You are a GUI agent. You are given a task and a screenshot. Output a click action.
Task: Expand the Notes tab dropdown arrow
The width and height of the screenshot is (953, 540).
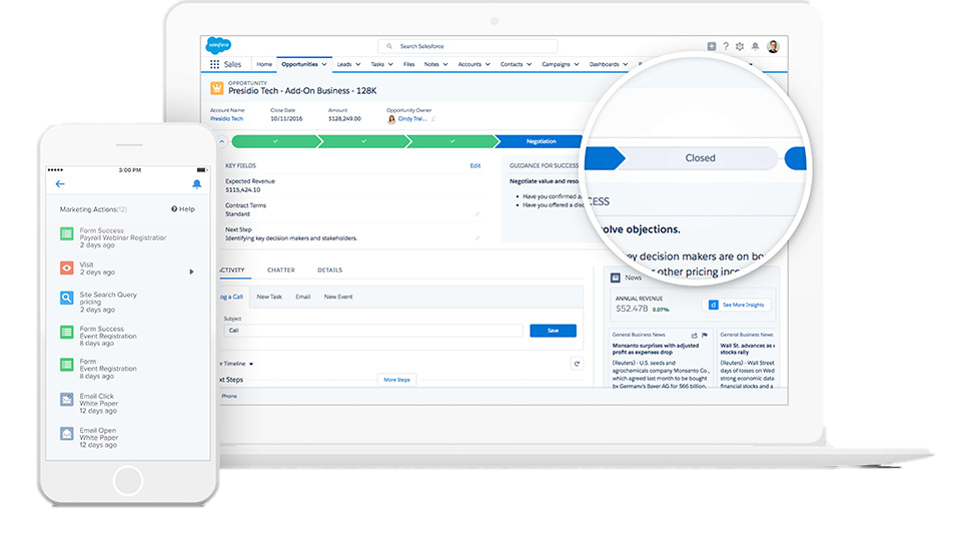pos(445,64)
